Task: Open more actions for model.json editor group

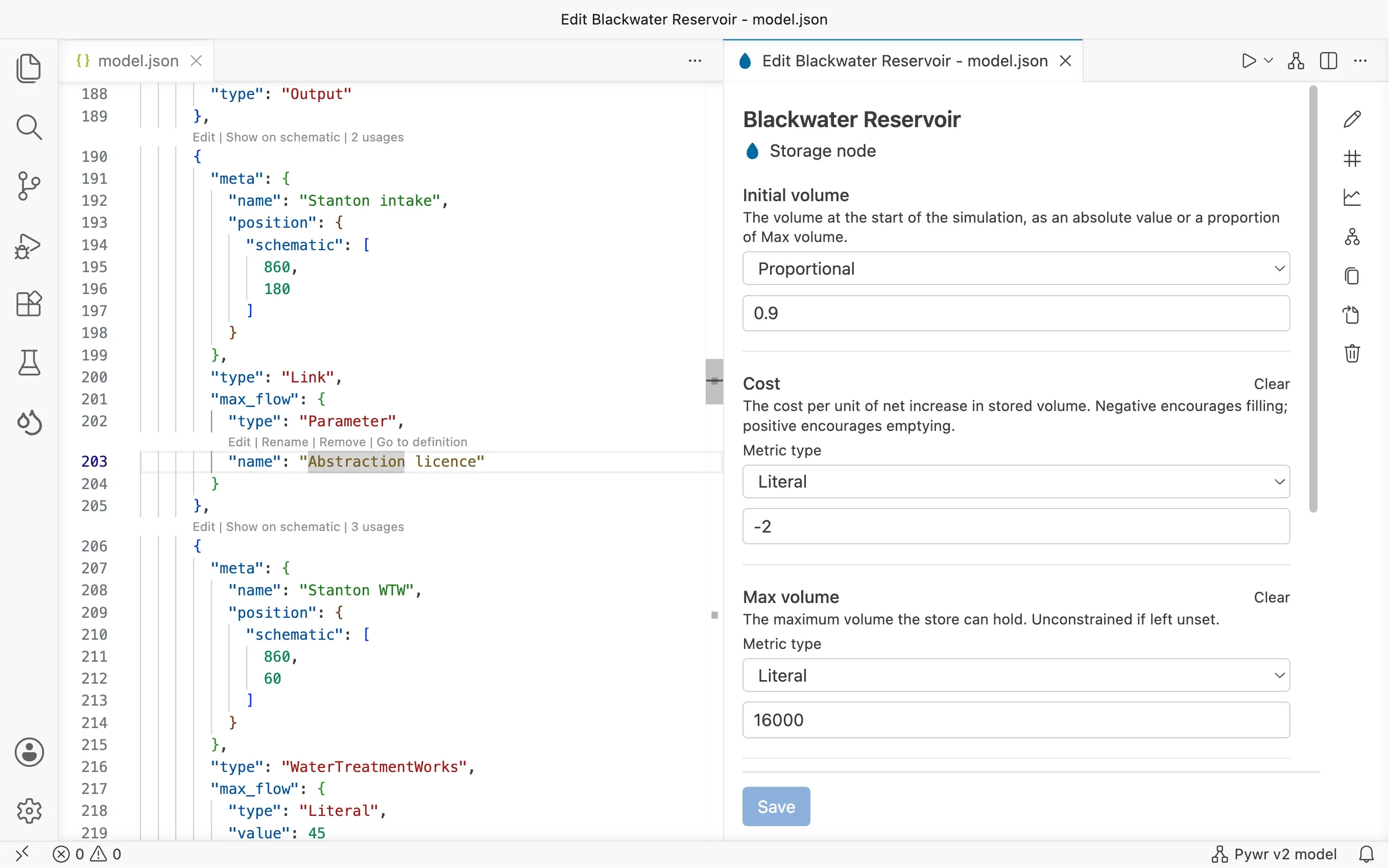Action: 694,61
